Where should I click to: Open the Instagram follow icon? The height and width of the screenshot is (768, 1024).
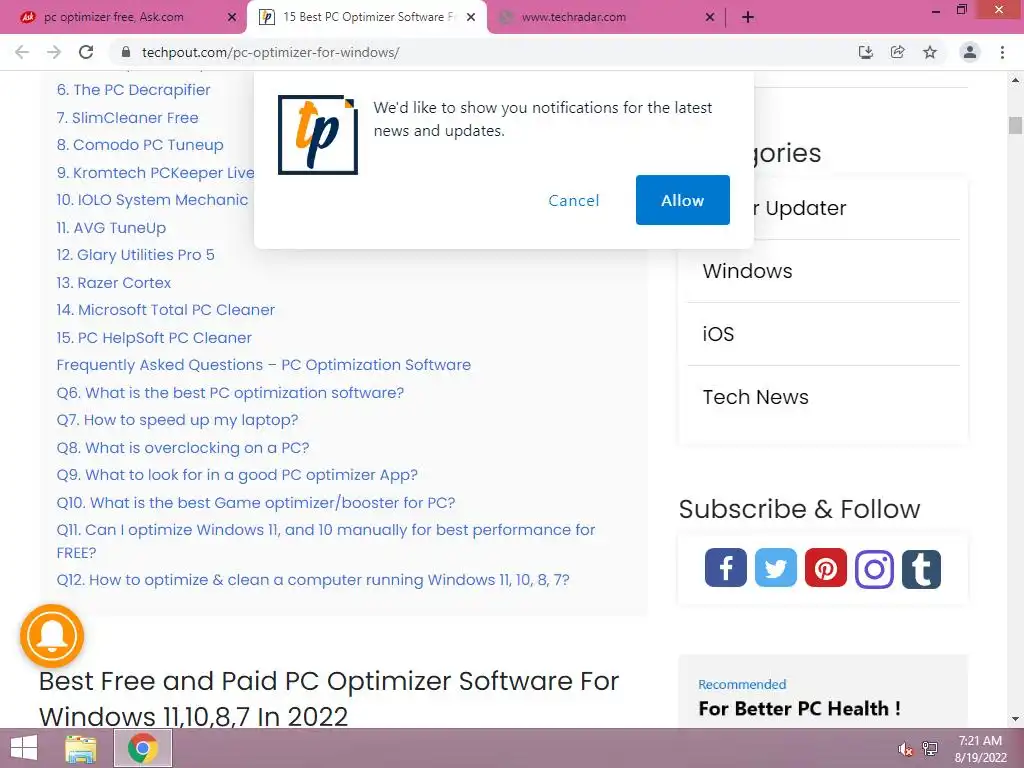(874, 569)
